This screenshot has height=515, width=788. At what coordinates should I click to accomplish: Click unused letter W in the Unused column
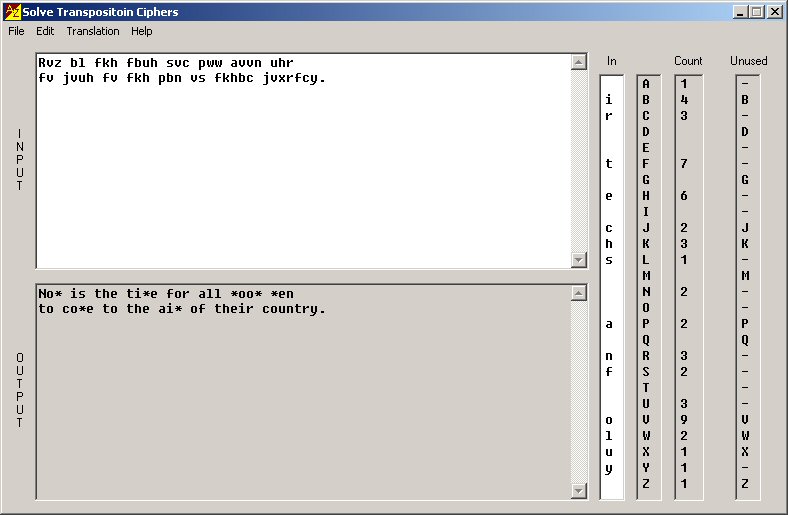tap(745, 436)
